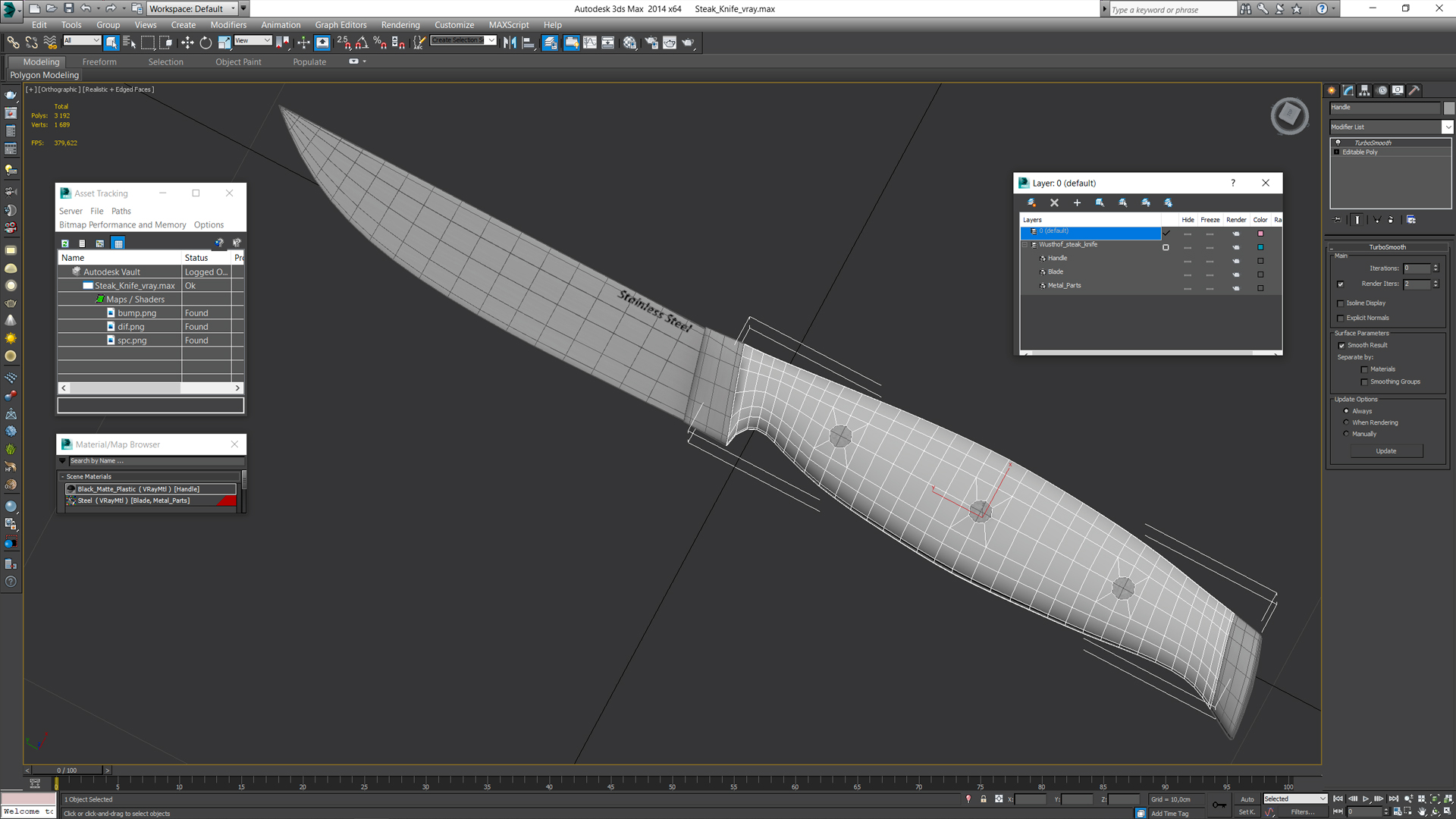Click the Handle layer color swatch
This screenshot has width=1456, height=819.
(1260, 261)
